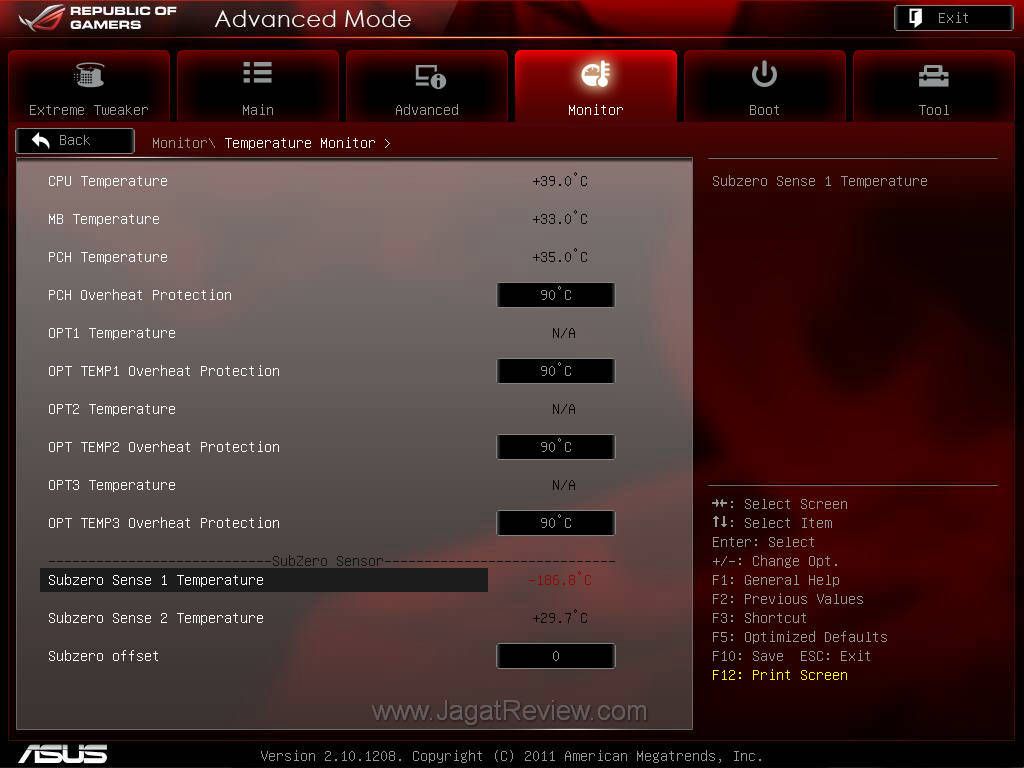Click the Select Screen key hint
Screen dimensions: 1024x768
780,504
